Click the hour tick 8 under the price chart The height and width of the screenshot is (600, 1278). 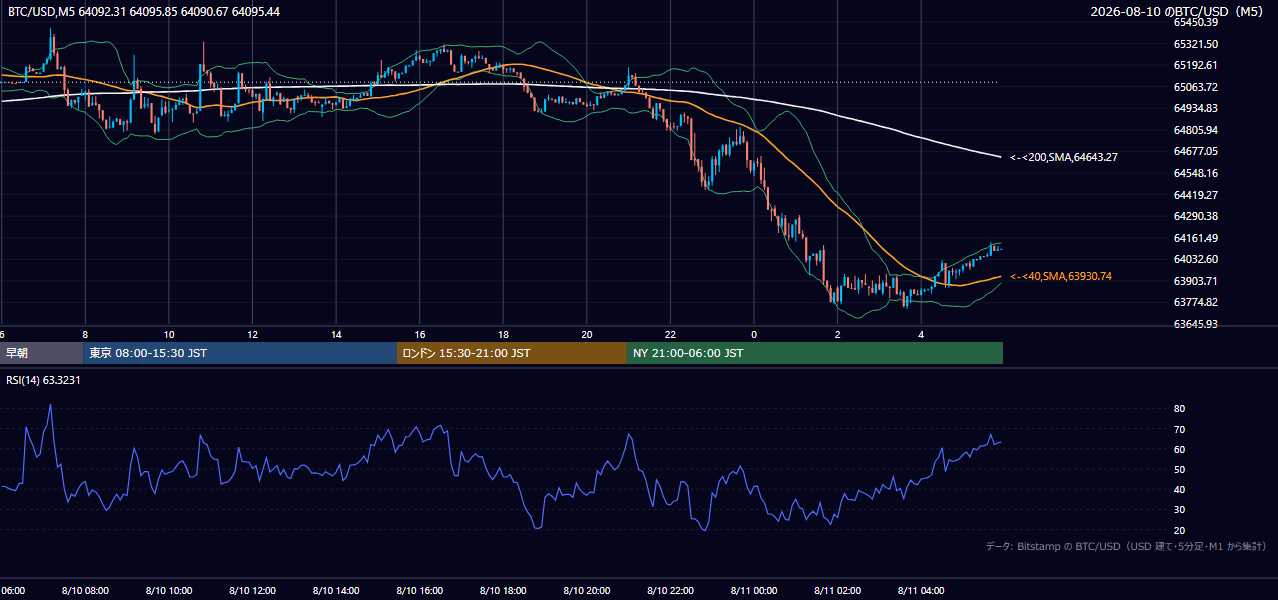(85, 335)
